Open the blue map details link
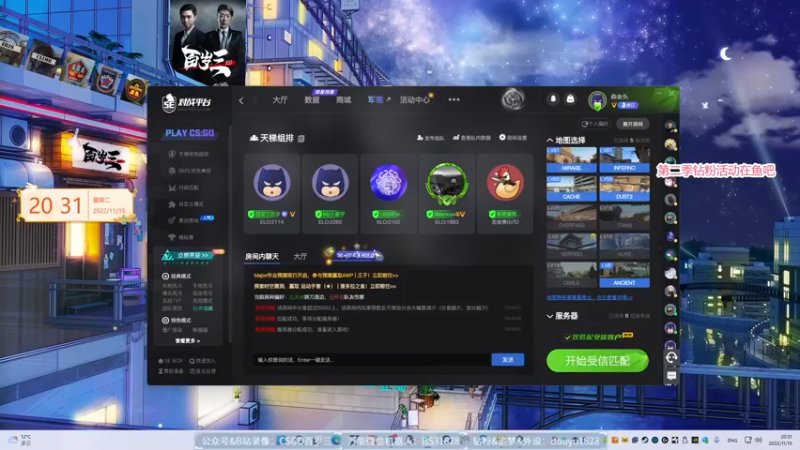 [x=589, y=297]
